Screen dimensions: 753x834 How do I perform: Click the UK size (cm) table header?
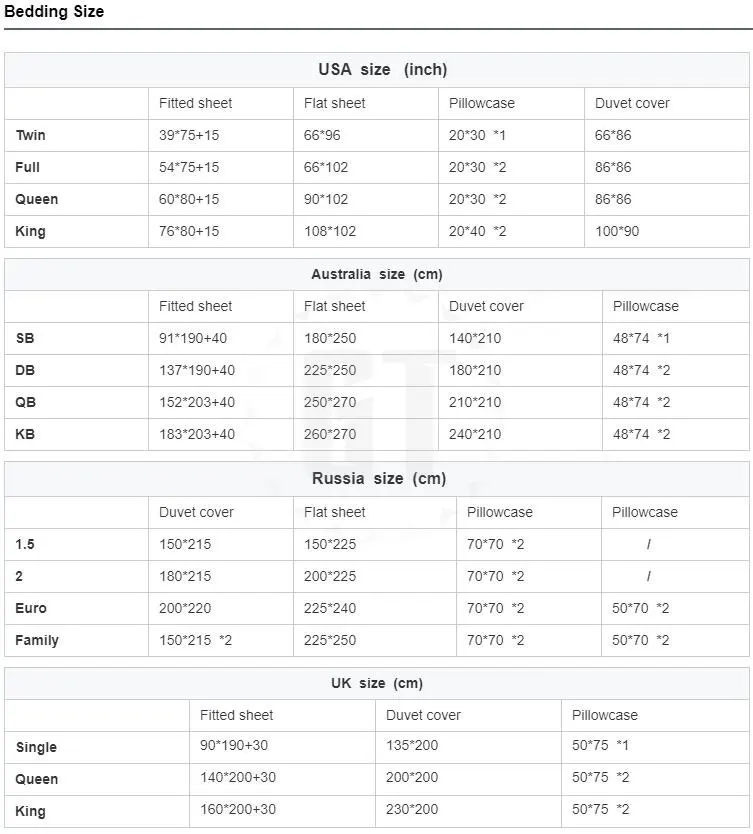[x=376, y=683]
